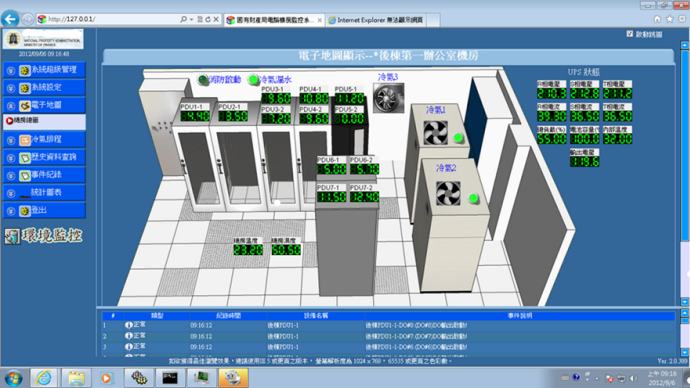Collapse the 電子地圖 section chevron
This screenshot has width=690, height=388.
coord(11,106)
